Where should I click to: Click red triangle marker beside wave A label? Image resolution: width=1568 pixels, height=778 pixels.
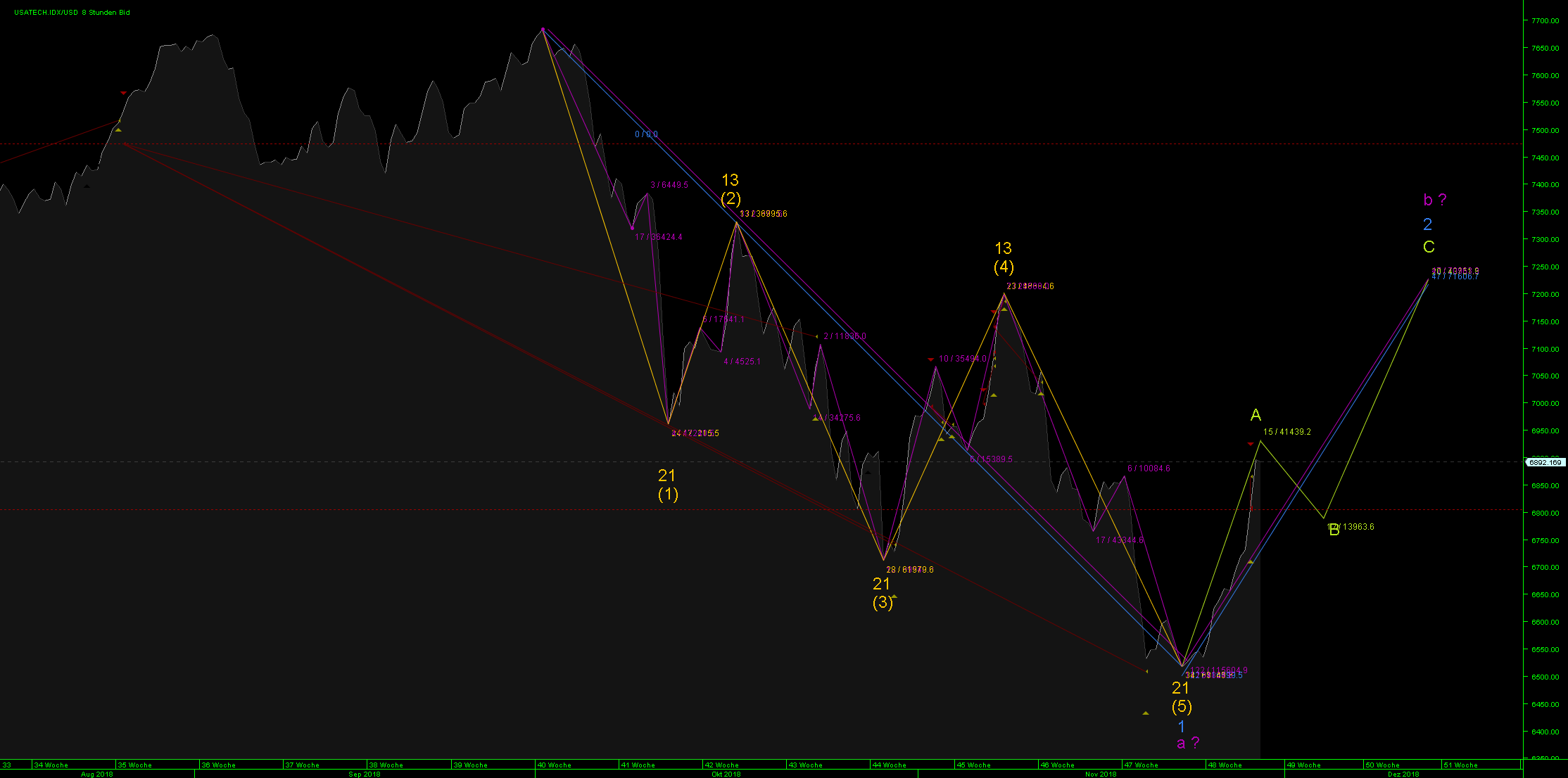tap(1251, 444)
